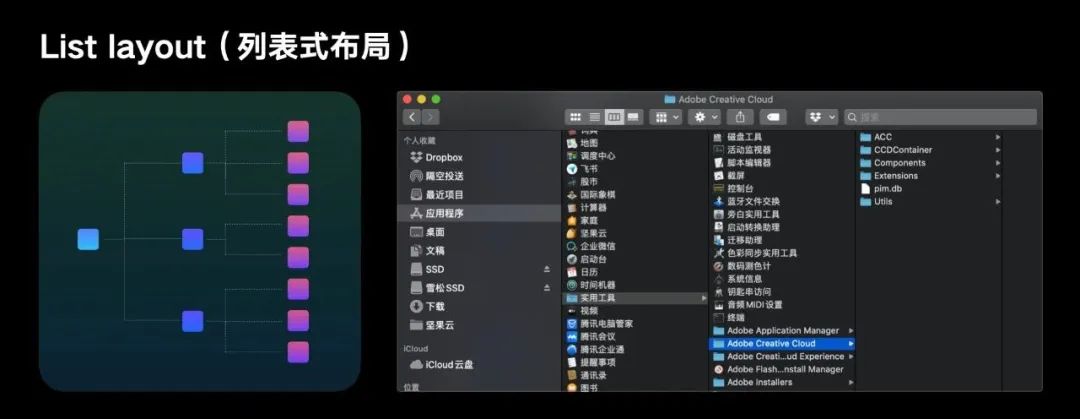Image resolution: width=1080 pixels, height=419 pixels.
Task: Click the forward navigation arrow
Action: click(x=430, y=117)
